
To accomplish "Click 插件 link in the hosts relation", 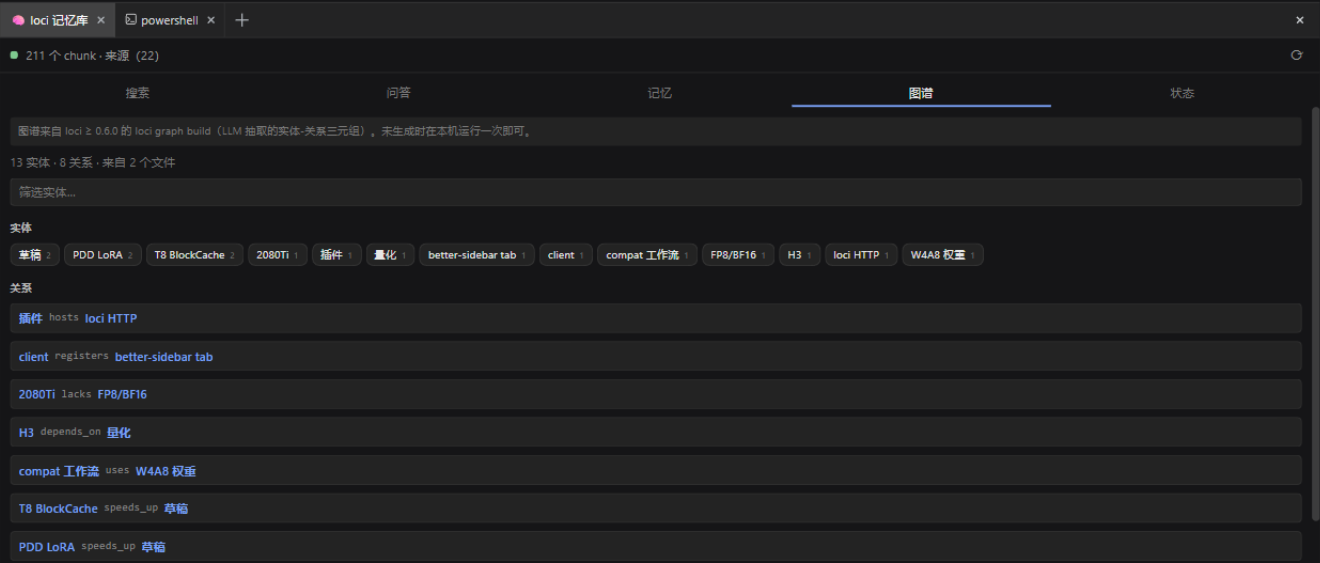I will [x=30, y=318].
